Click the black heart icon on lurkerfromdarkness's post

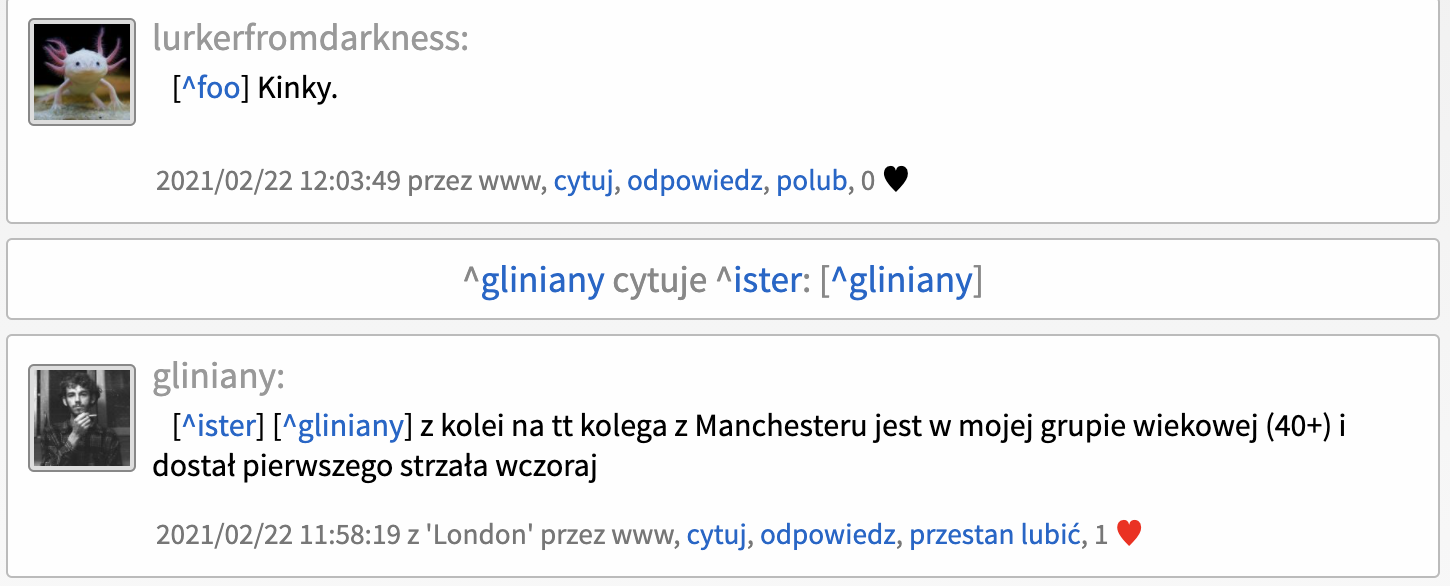pyautogui.click(x=896, y=180)
